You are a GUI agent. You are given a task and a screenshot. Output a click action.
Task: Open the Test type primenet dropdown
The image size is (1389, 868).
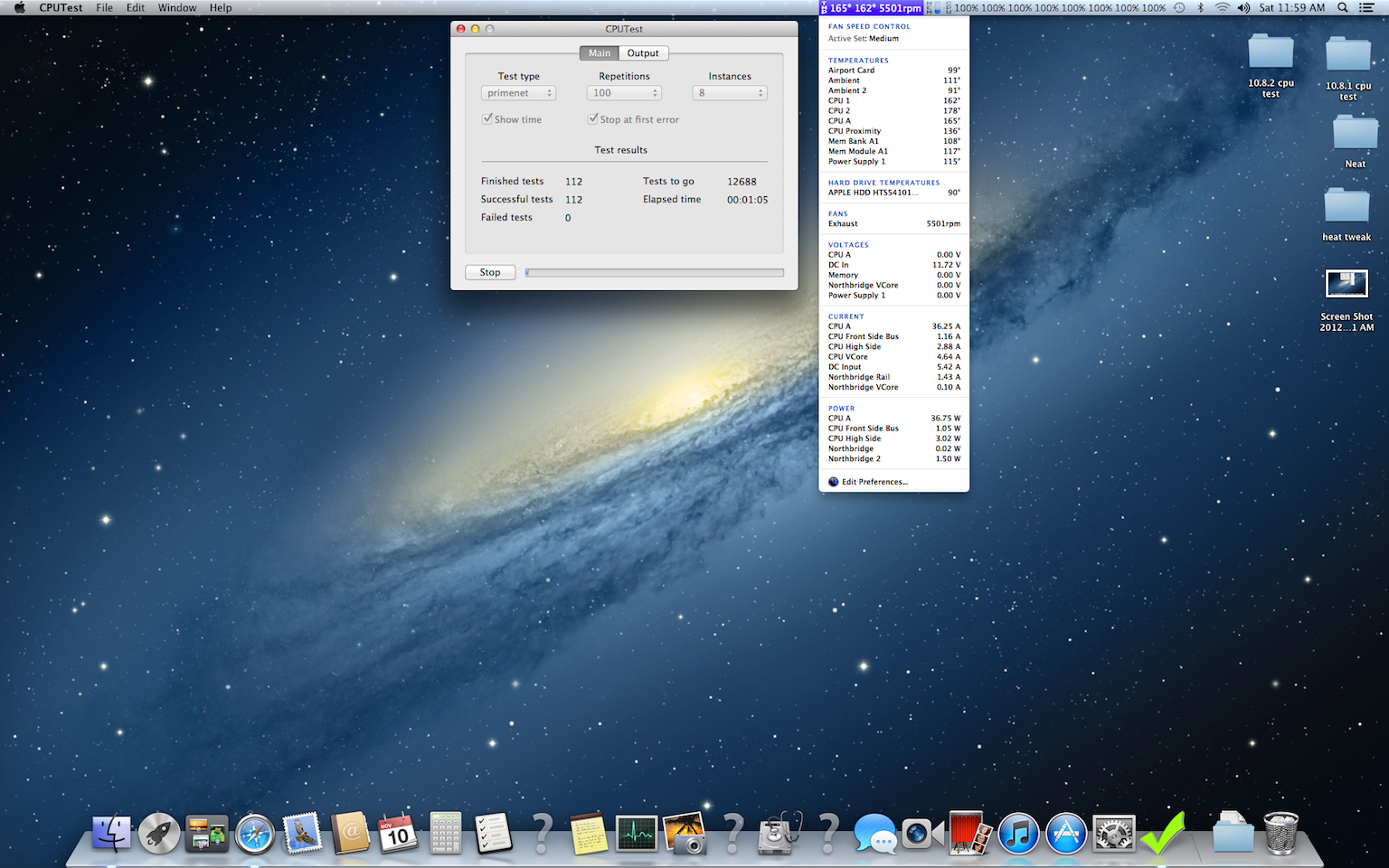(x=518, y=93)
